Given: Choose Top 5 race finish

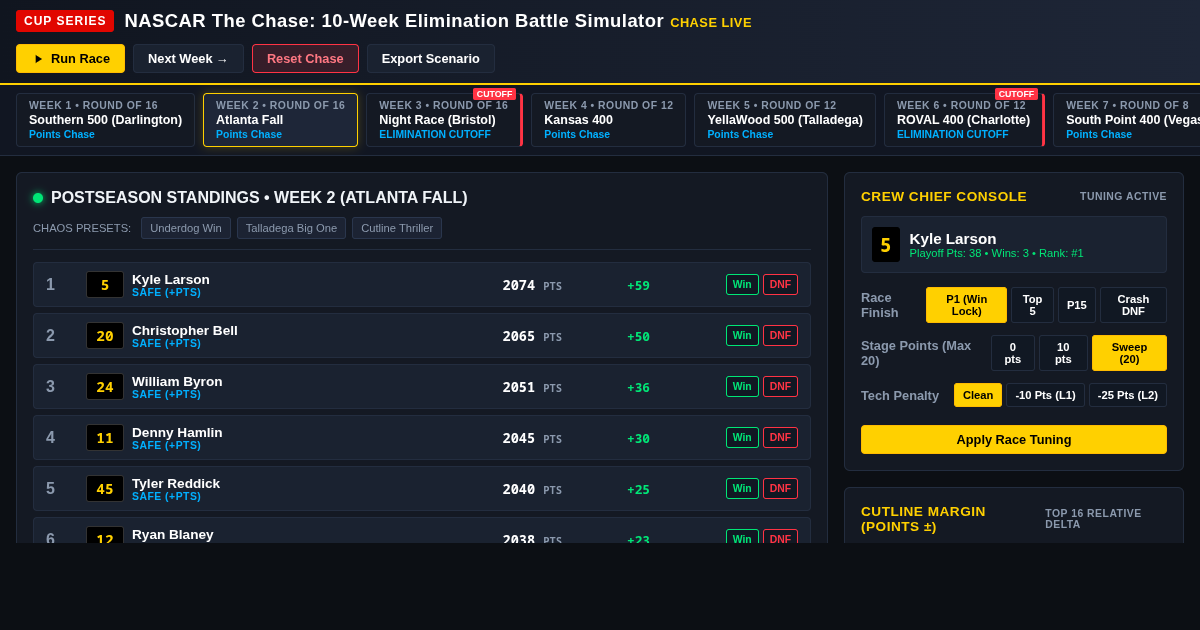Looking at the screenshot, I should pyautogui.click(x=1032, y=305).
